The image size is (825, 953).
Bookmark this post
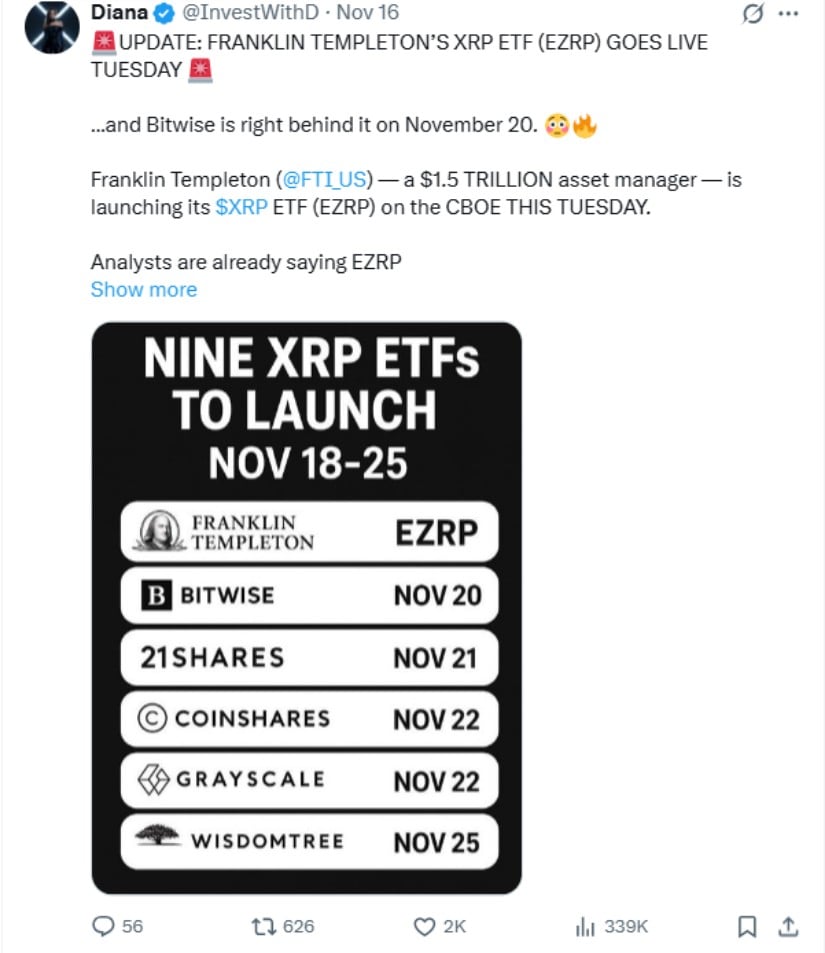click(746, 927)
